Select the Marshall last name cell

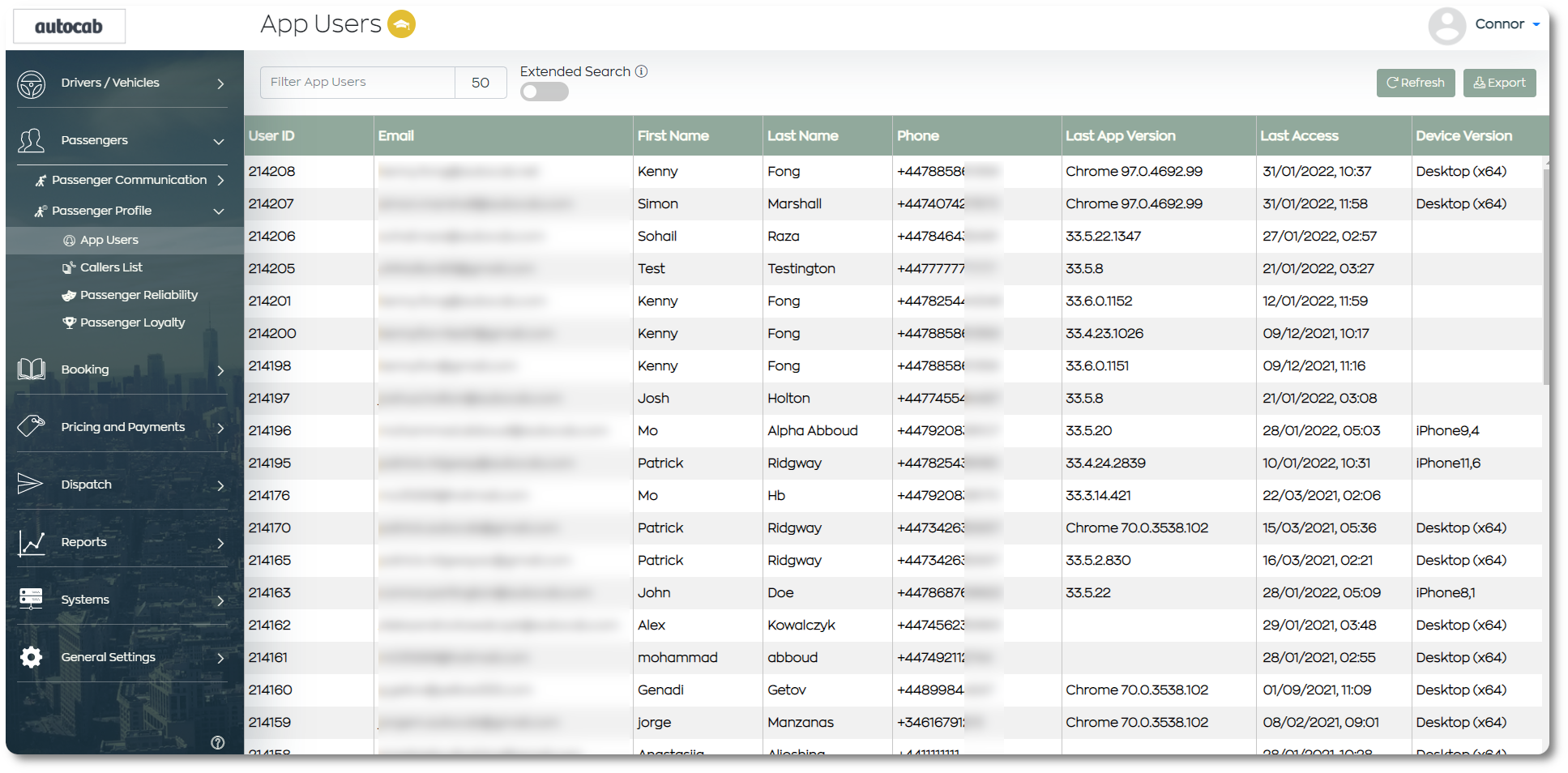click(x=827, y=204)
